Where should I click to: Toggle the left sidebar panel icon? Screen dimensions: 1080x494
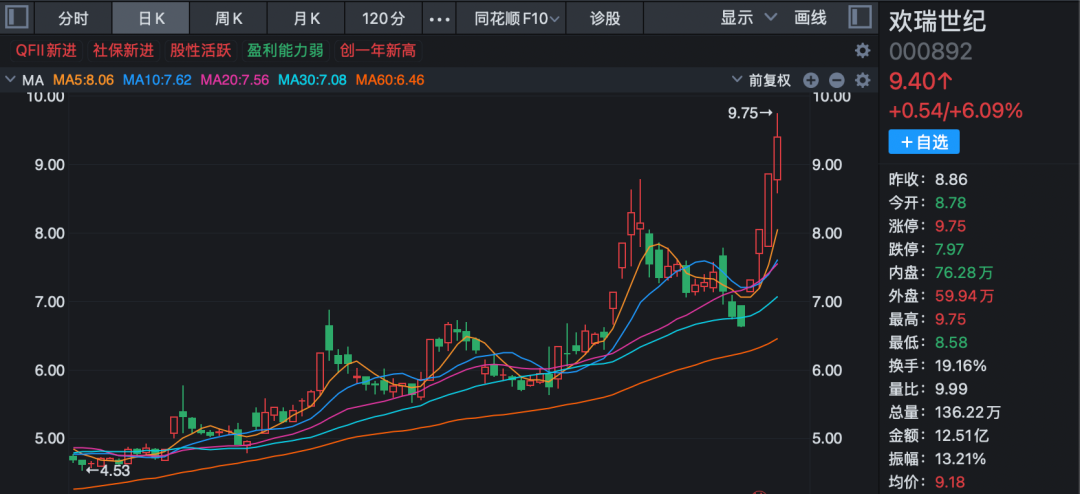pyautogui.click(x=19, y=18)
